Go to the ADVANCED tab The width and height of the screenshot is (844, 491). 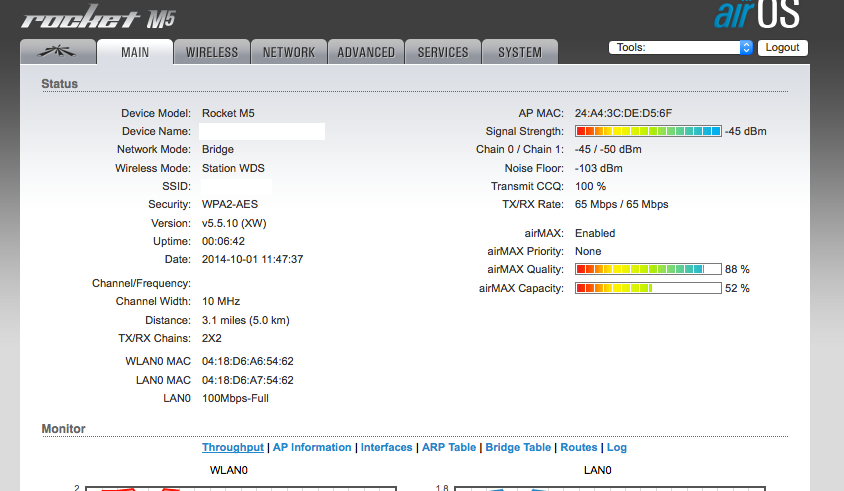tap(366, 52)
